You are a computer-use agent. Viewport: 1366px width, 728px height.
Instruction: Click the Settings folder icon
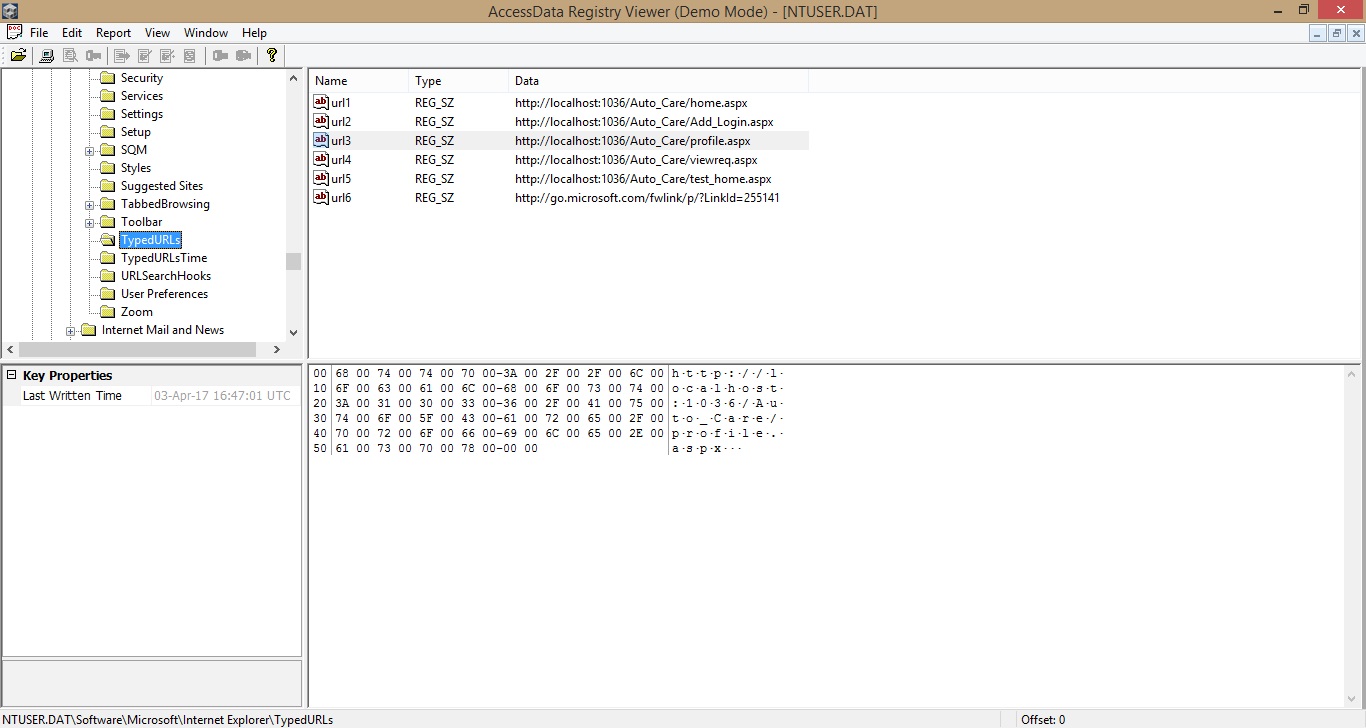click(108, 114)
